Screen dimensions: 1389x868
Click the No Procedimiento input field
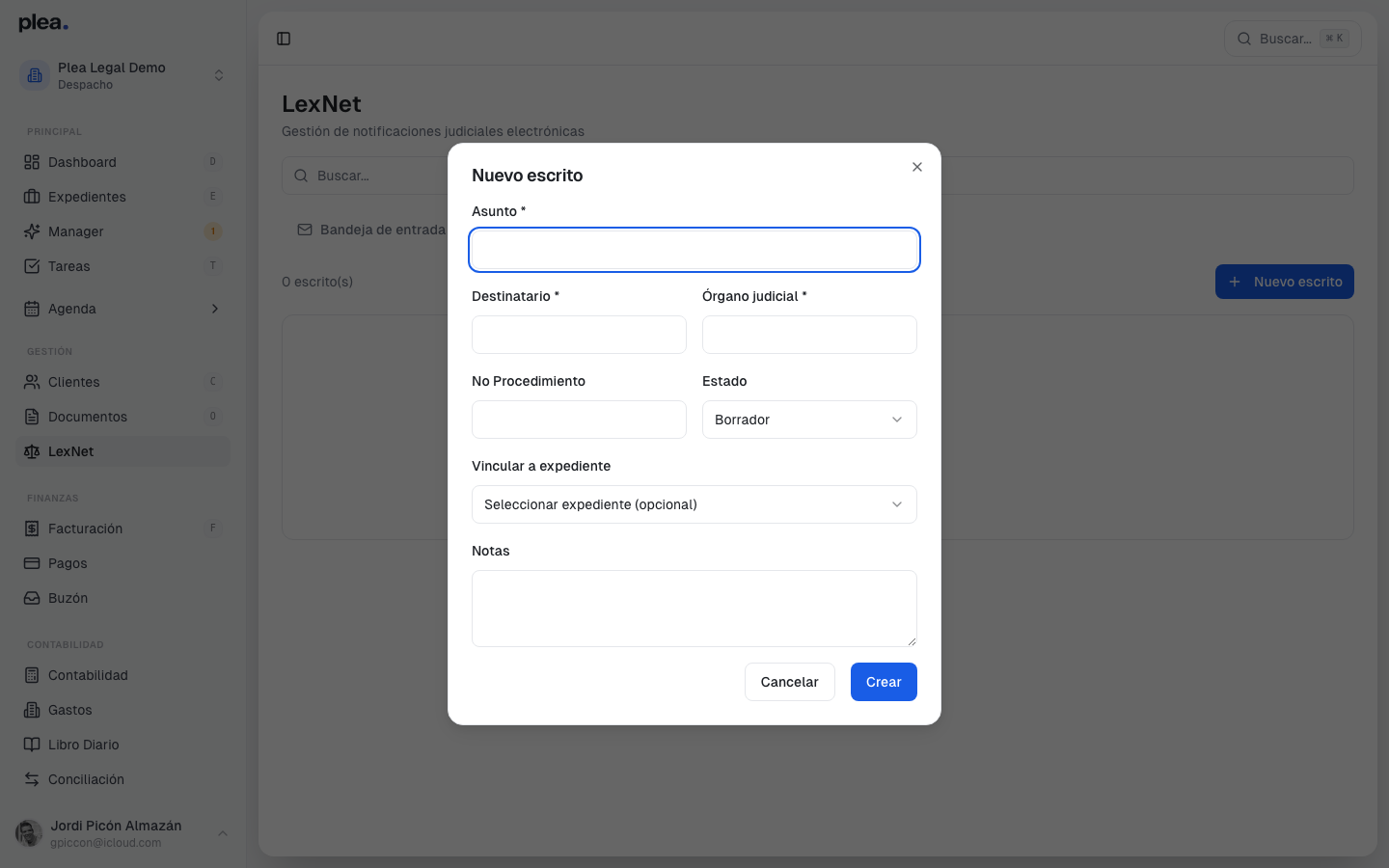pos(579,420)
